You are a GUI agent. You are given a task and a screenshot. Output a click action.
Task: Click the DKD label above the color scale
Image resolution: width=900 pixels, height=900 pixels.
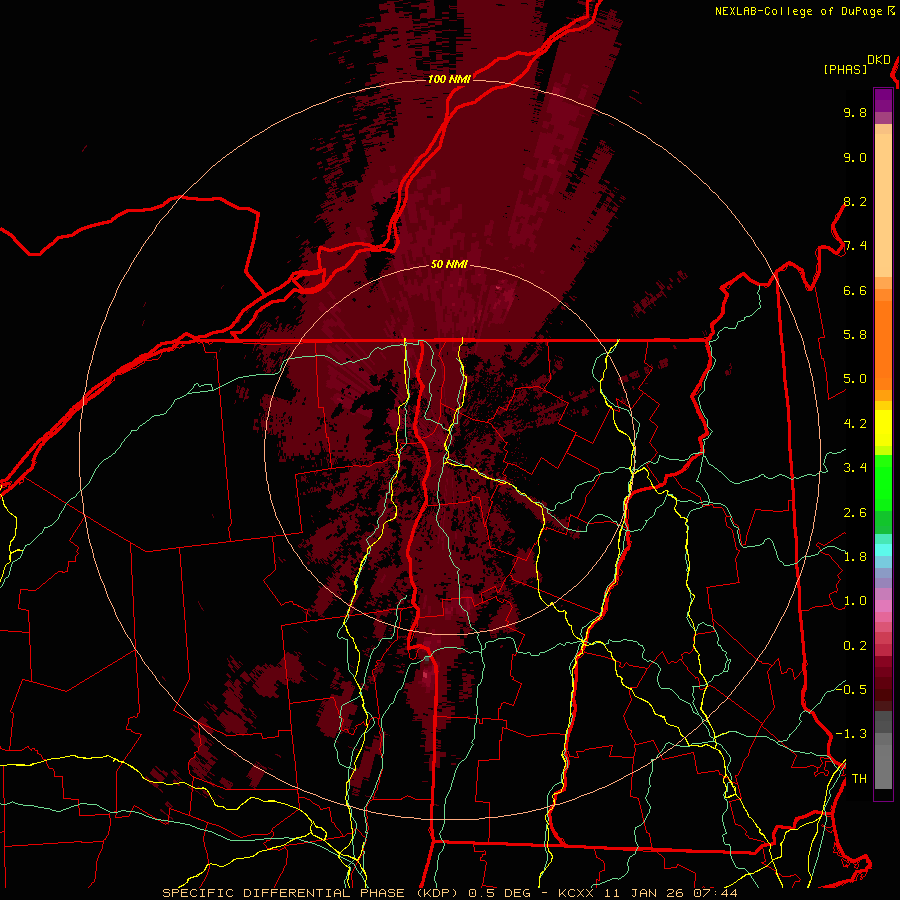879,60
